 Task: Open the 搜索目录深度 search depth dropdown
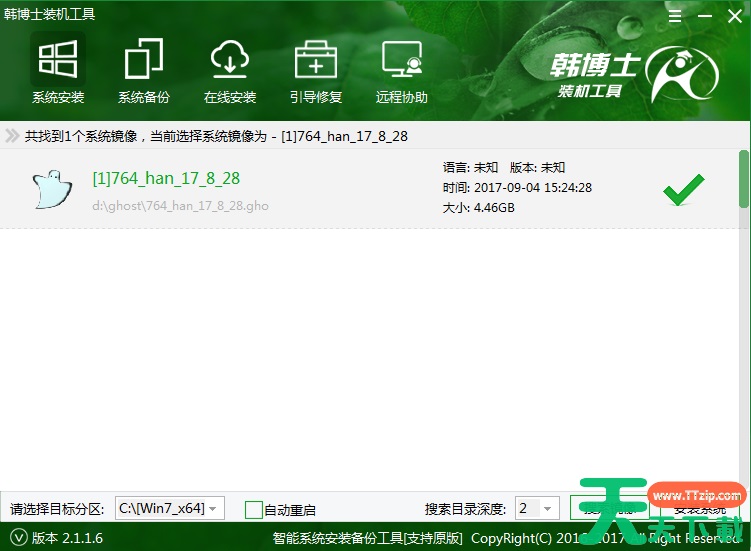pos(547,508)
